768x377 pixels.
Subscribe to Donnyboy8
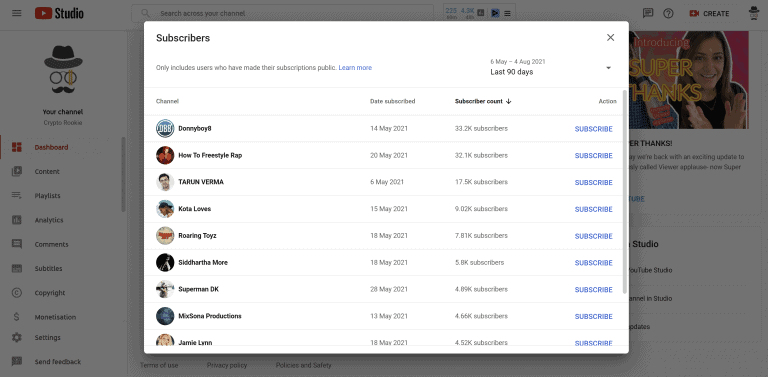point(593,129)
